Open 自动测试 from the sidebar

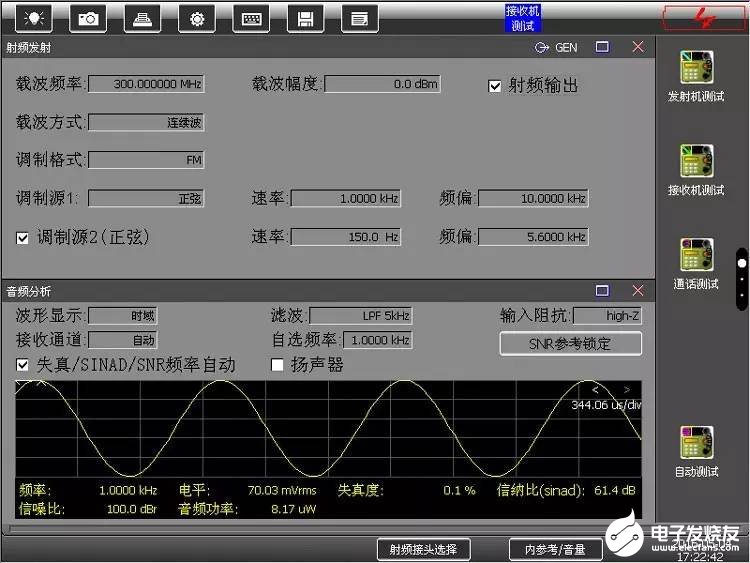click(x=696, y=451)
